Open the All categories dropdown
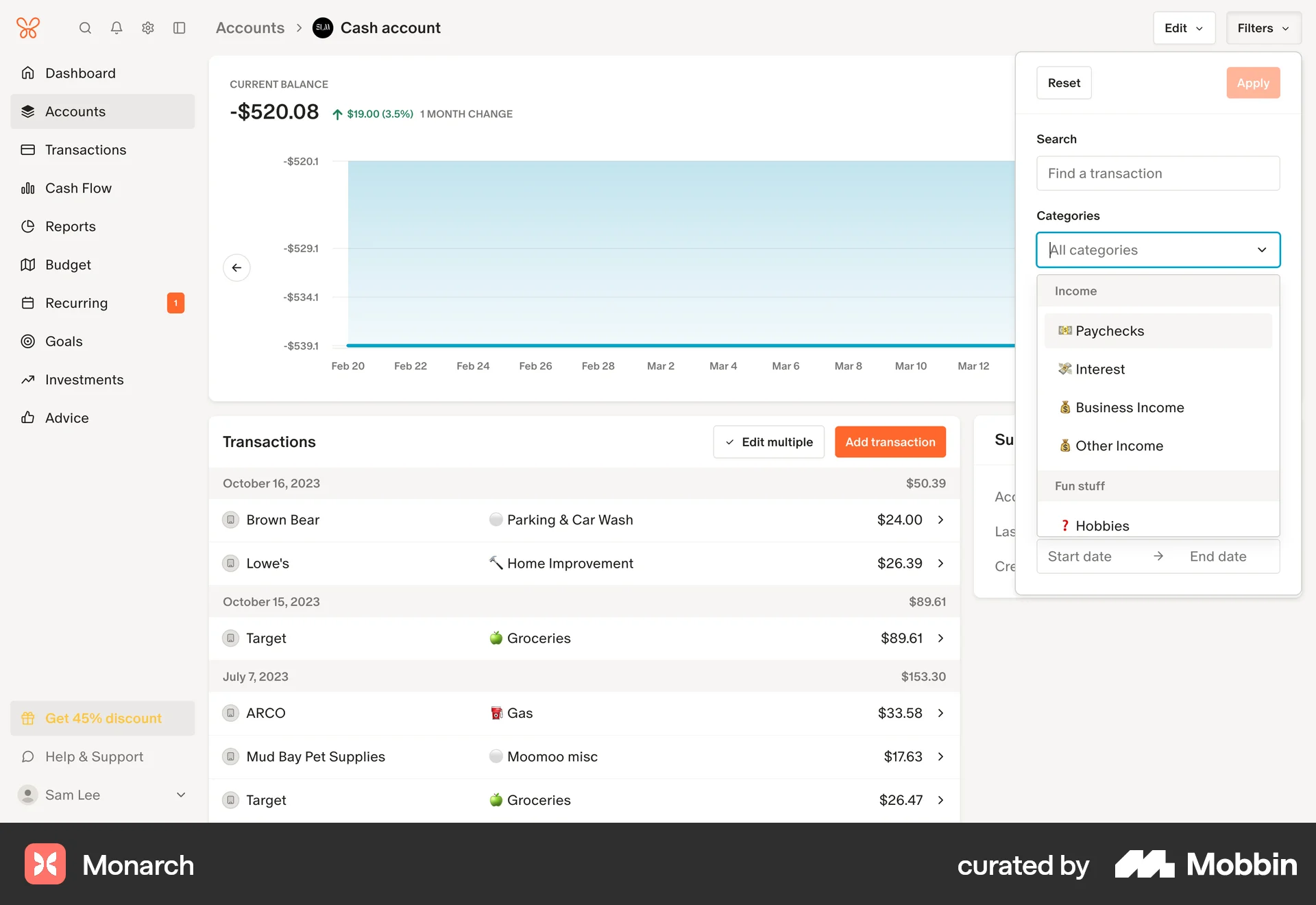 click(1157, 250)
